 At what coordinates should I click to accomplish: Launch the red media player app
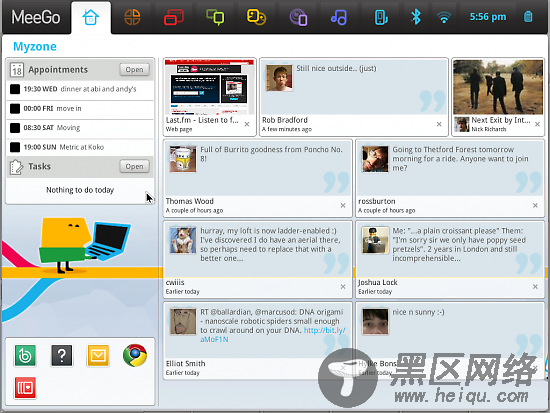click(25, 388)
